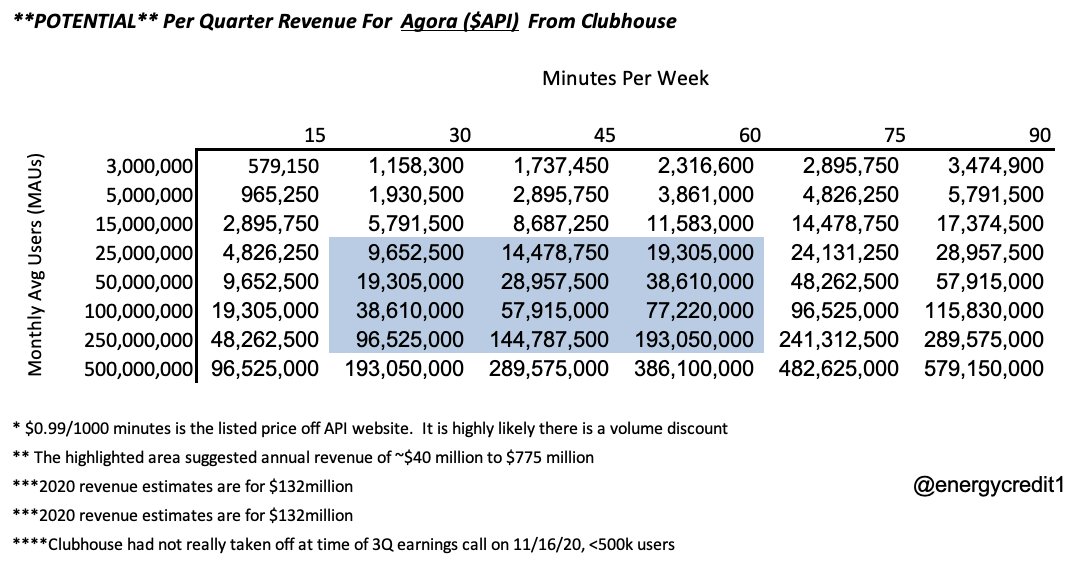Image resolution: width=1082 pixels, height=570 pixels.
Task: Click row label 5,000,000
Action: [149, 195]
